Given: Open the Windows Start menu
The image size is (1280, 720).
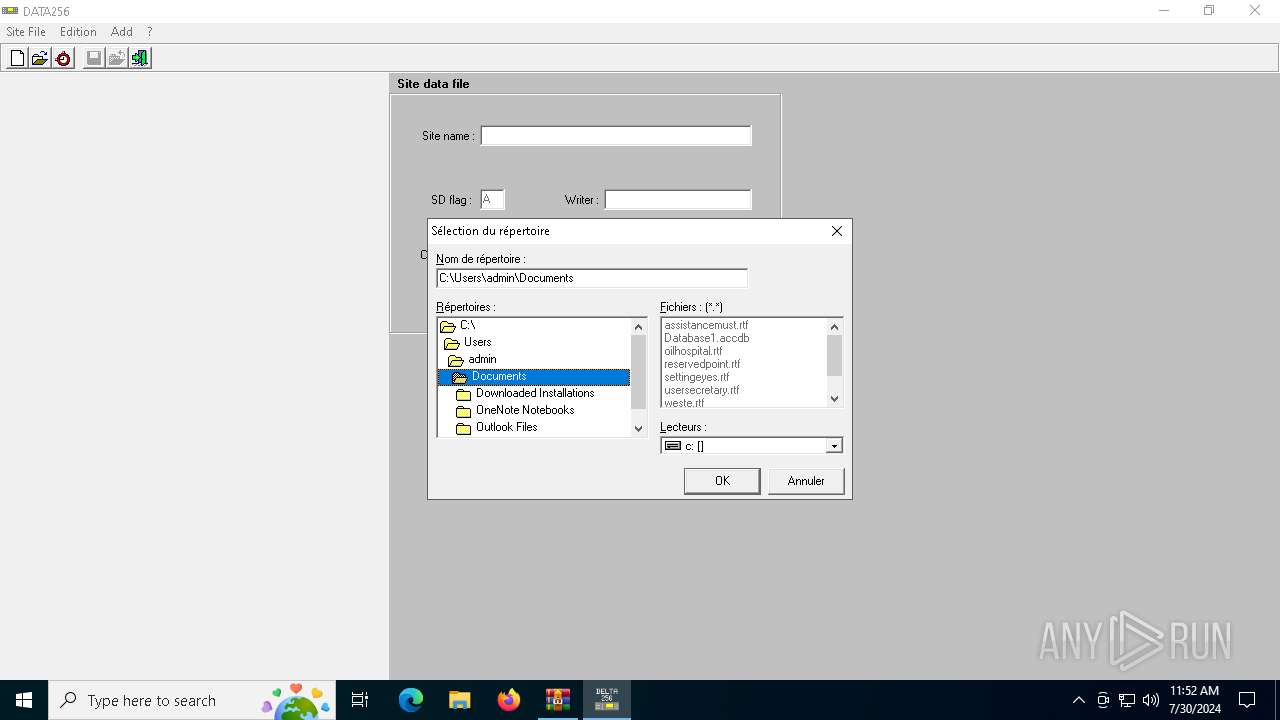Looking at the screenshot, I should (x=24, y=700).
